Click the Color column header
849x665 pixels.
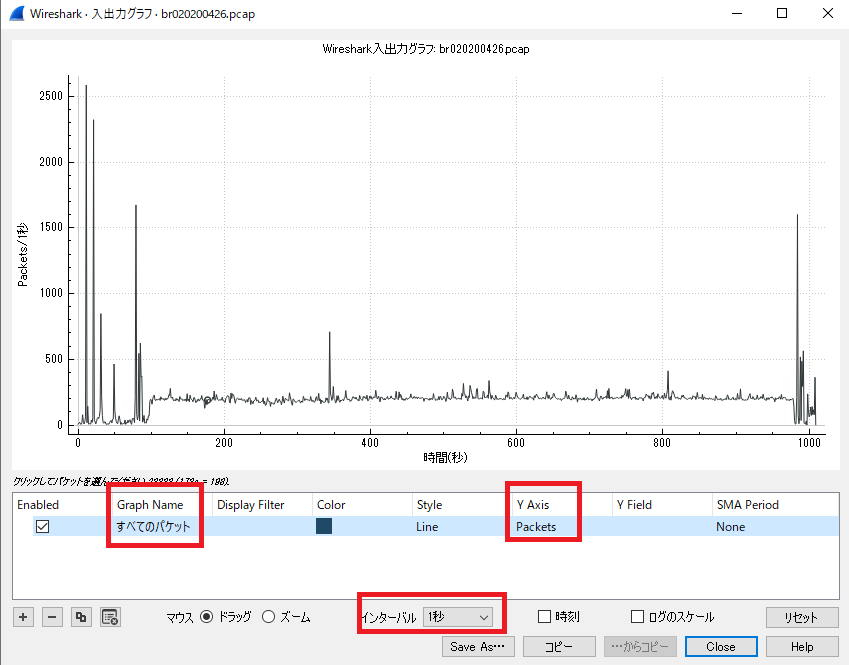pyautogui.click(x=362, y=505)
